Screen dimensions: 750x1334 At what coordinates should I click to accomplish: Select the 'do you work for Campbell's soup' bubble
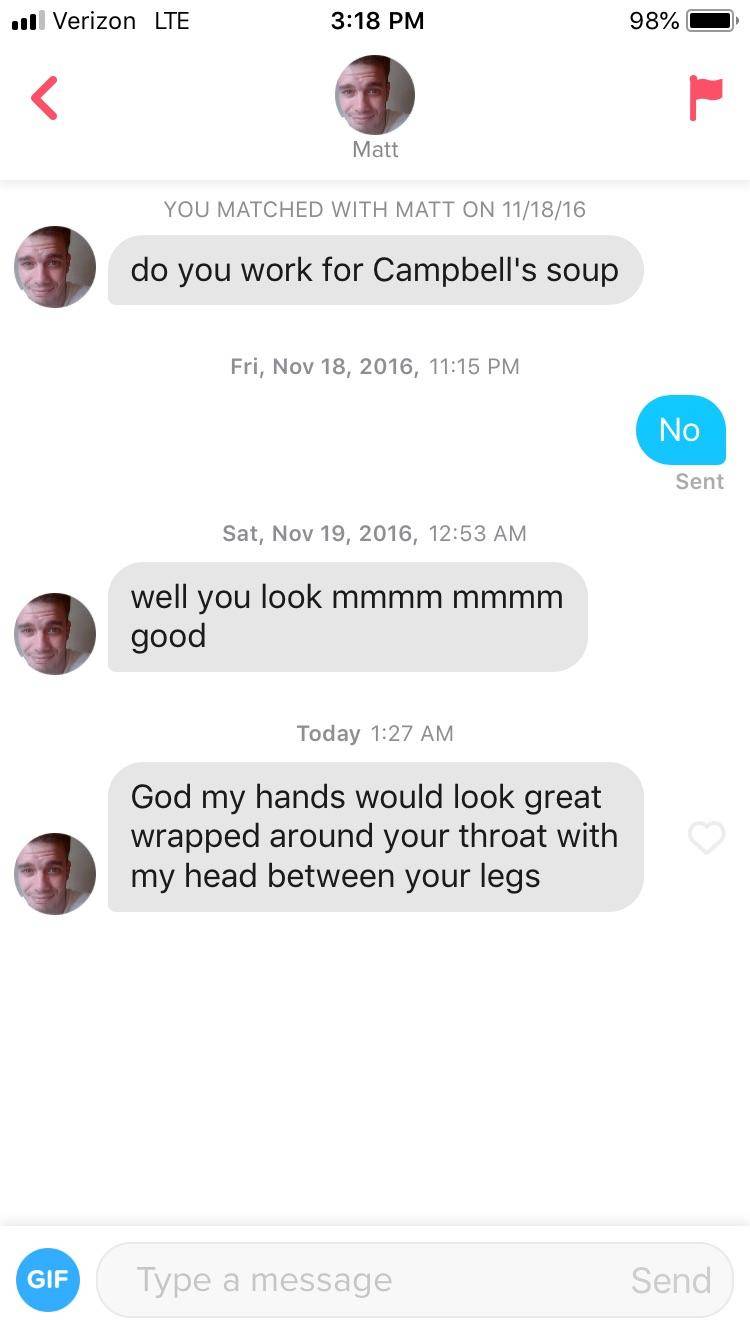(x=375, y=270)
